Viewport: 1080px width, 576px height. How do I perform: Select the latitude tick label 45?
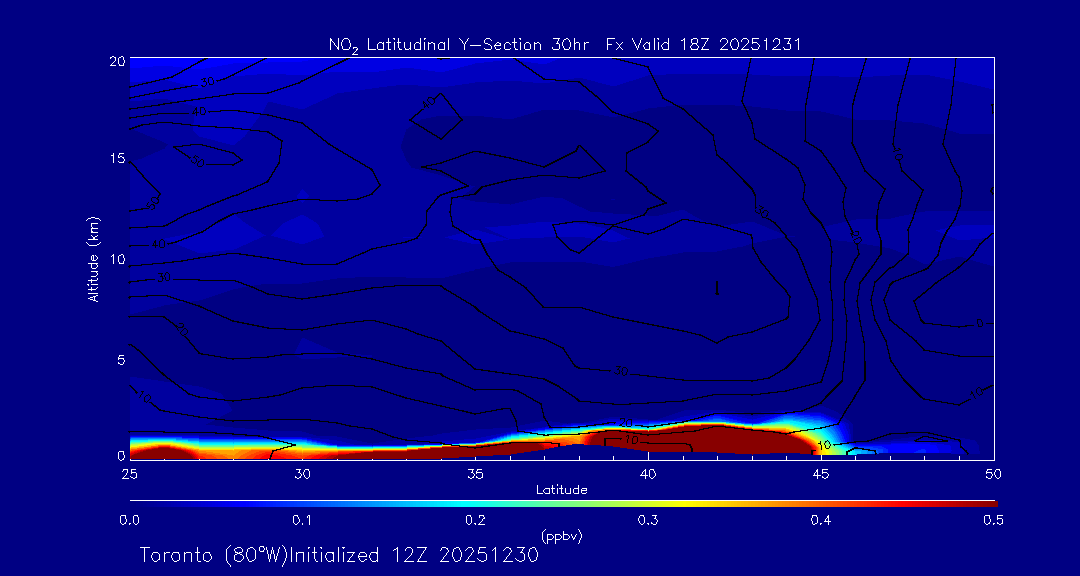(821, 474)
